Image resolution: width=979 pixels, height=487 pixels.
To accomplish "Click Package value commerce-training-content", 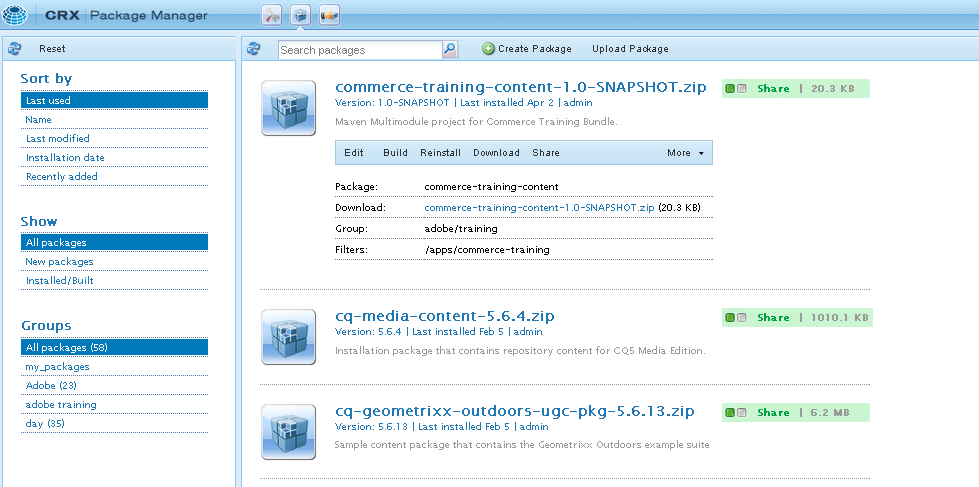I will coord(491,187).
